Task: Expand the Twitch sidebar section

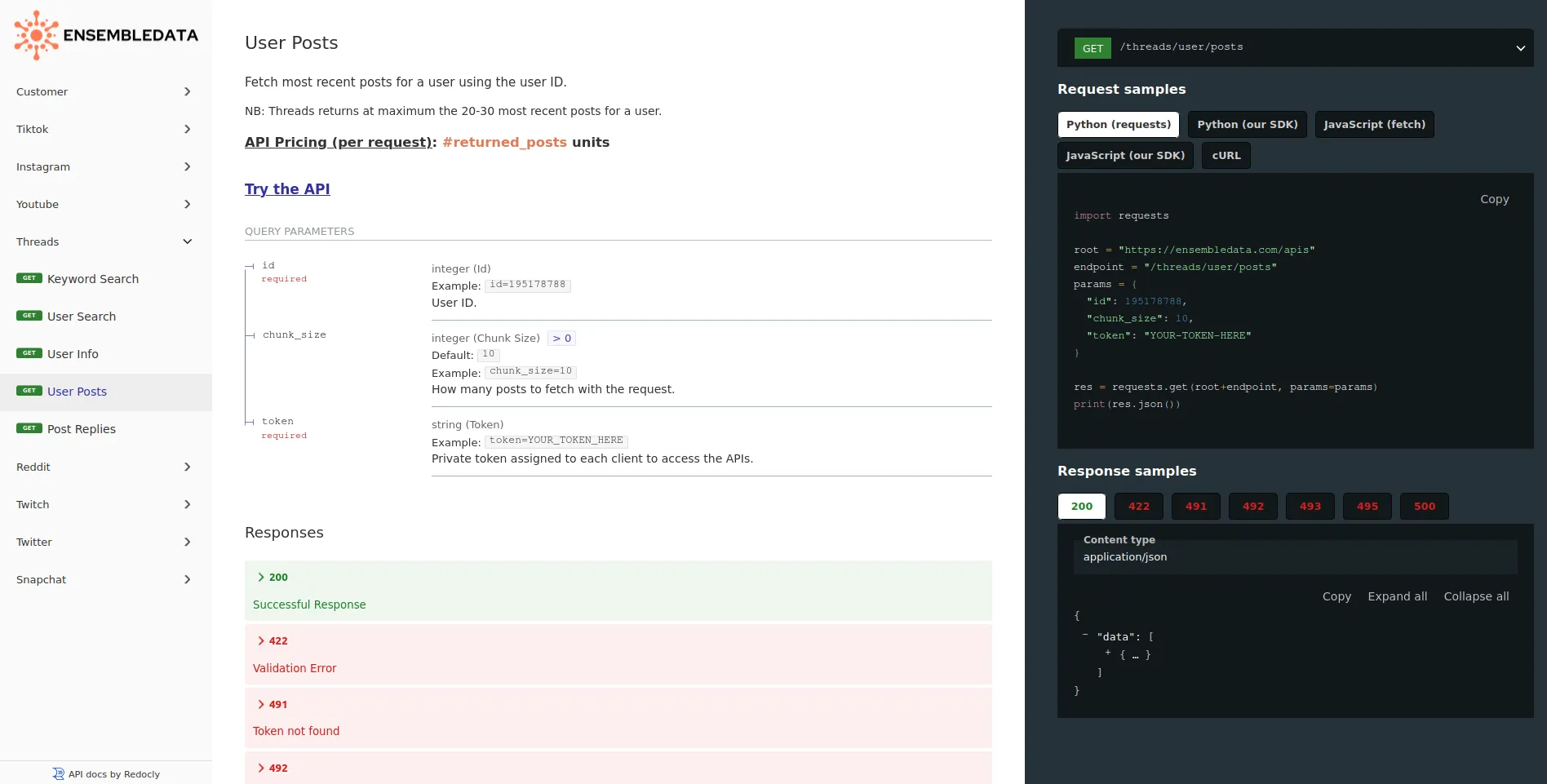Action: click(x=106, y=504)
